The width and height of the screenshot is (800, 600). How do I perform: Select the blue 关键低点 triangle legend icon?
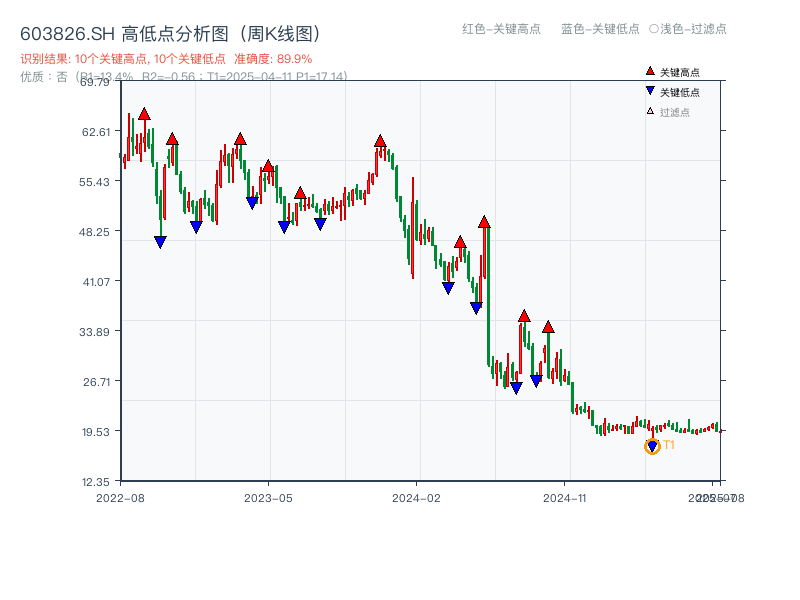(x=648, y=92)
